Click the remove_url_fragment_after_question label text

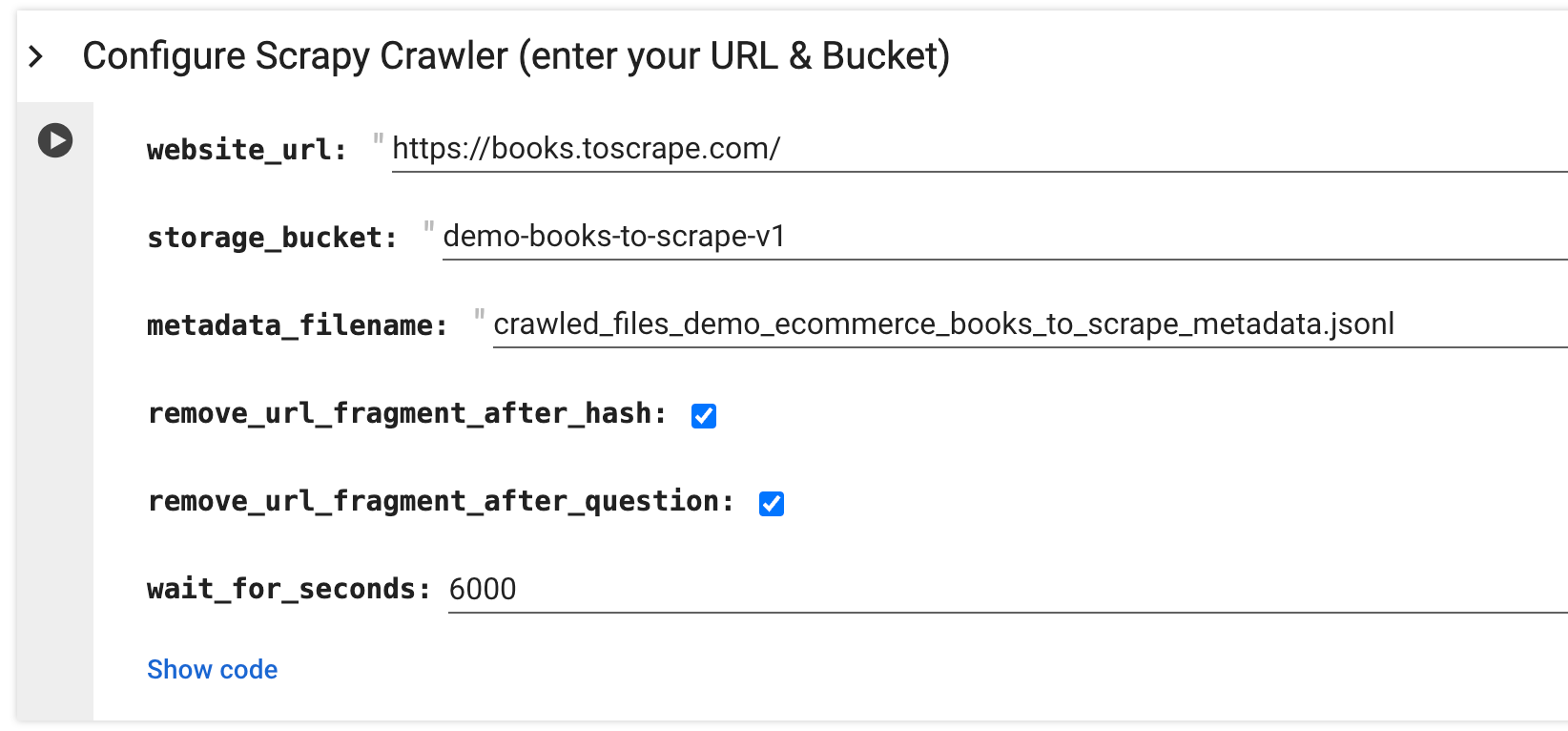point(441,501)
